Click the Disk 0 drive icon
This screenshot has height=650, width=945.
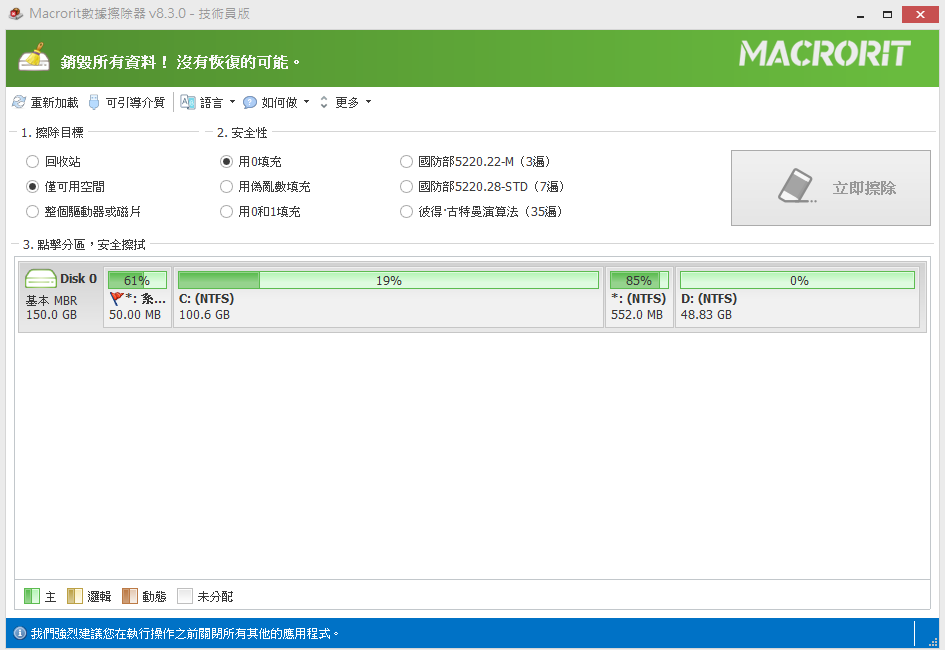[41, 278]
